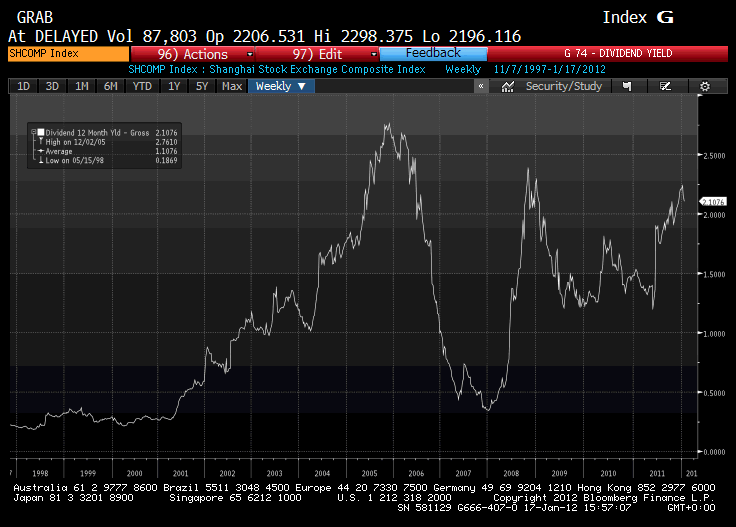Toggle Dividend 12 Month Yld legend checkbox
This screenshot has height=527, width=736.
(41, 132)
